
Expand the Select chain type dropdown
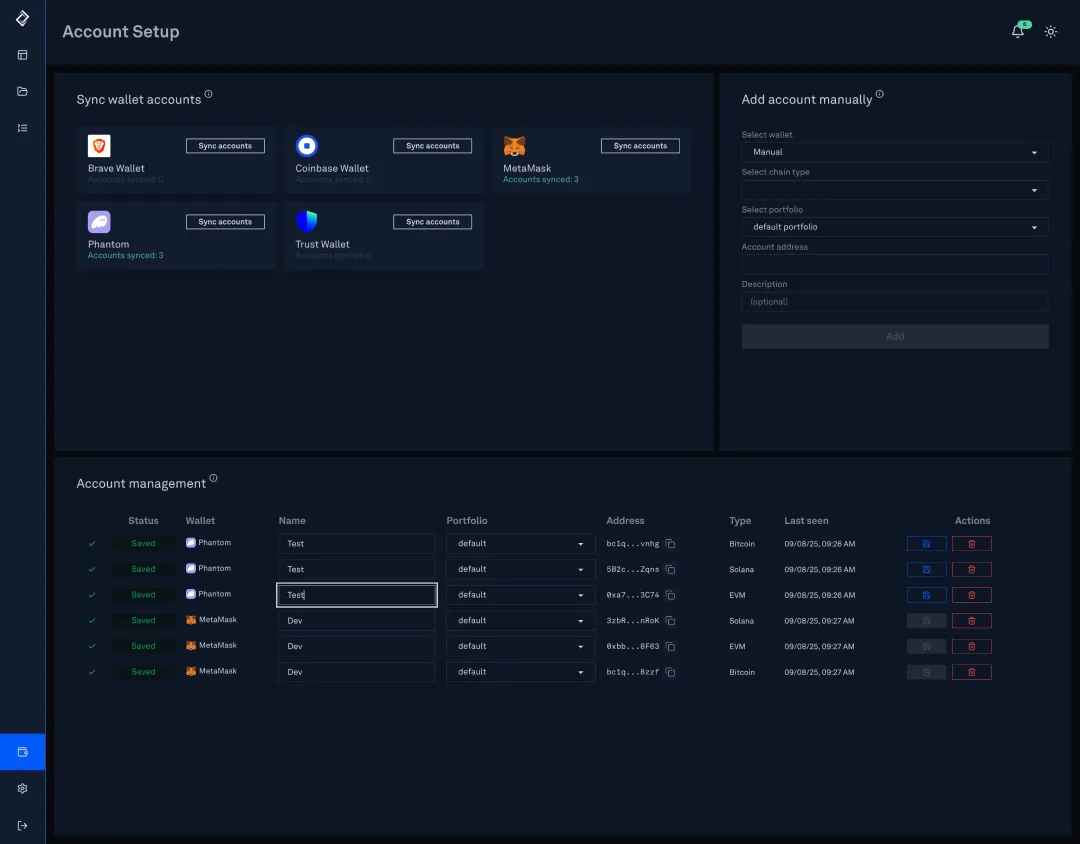[894, 189]
